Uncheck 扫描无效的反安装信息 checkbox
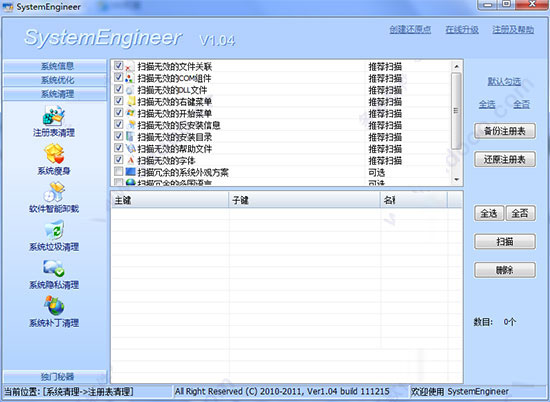The height and width of the screenshot is (402, 550). pyautogui.click(x=119, y=124)
